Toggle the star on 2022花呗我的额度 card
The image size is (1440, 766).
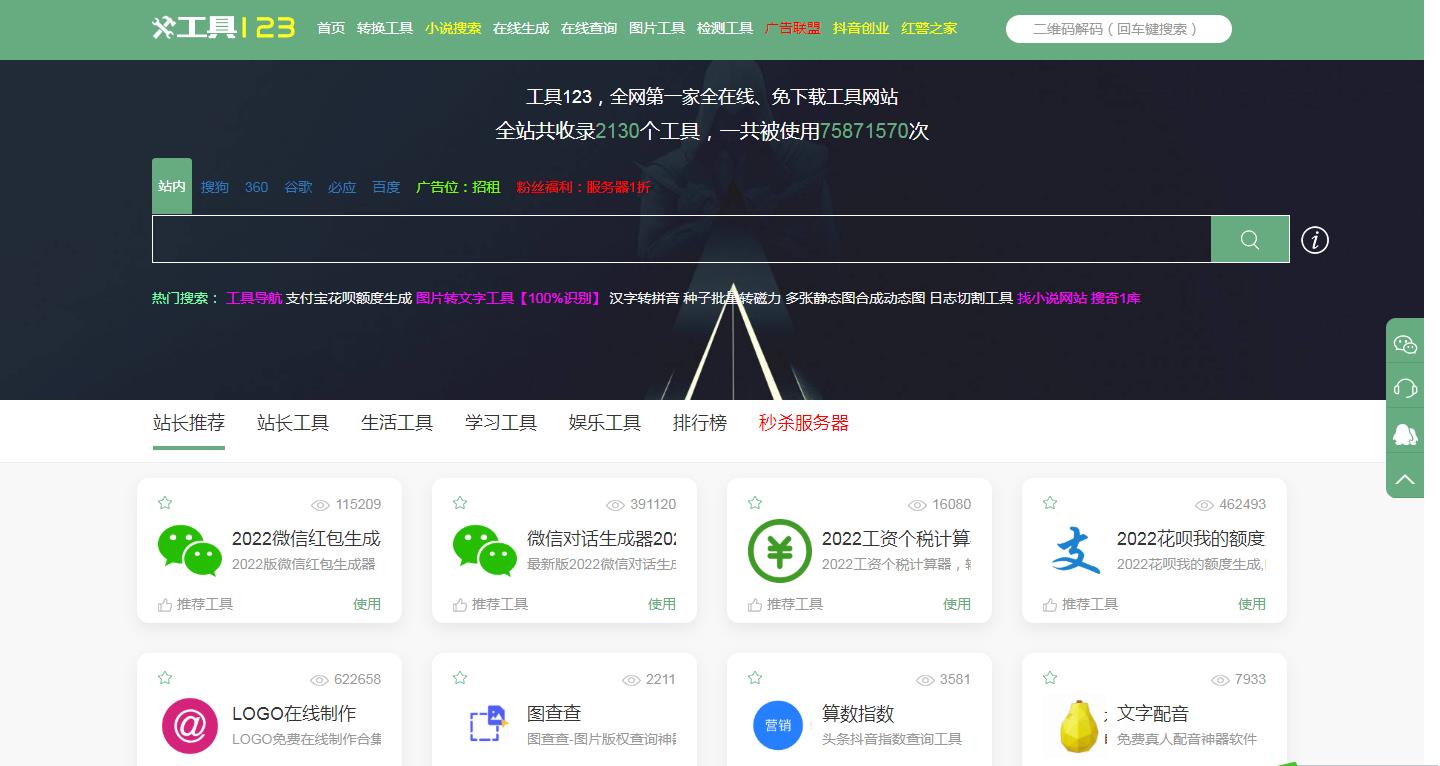[1049, 504]
